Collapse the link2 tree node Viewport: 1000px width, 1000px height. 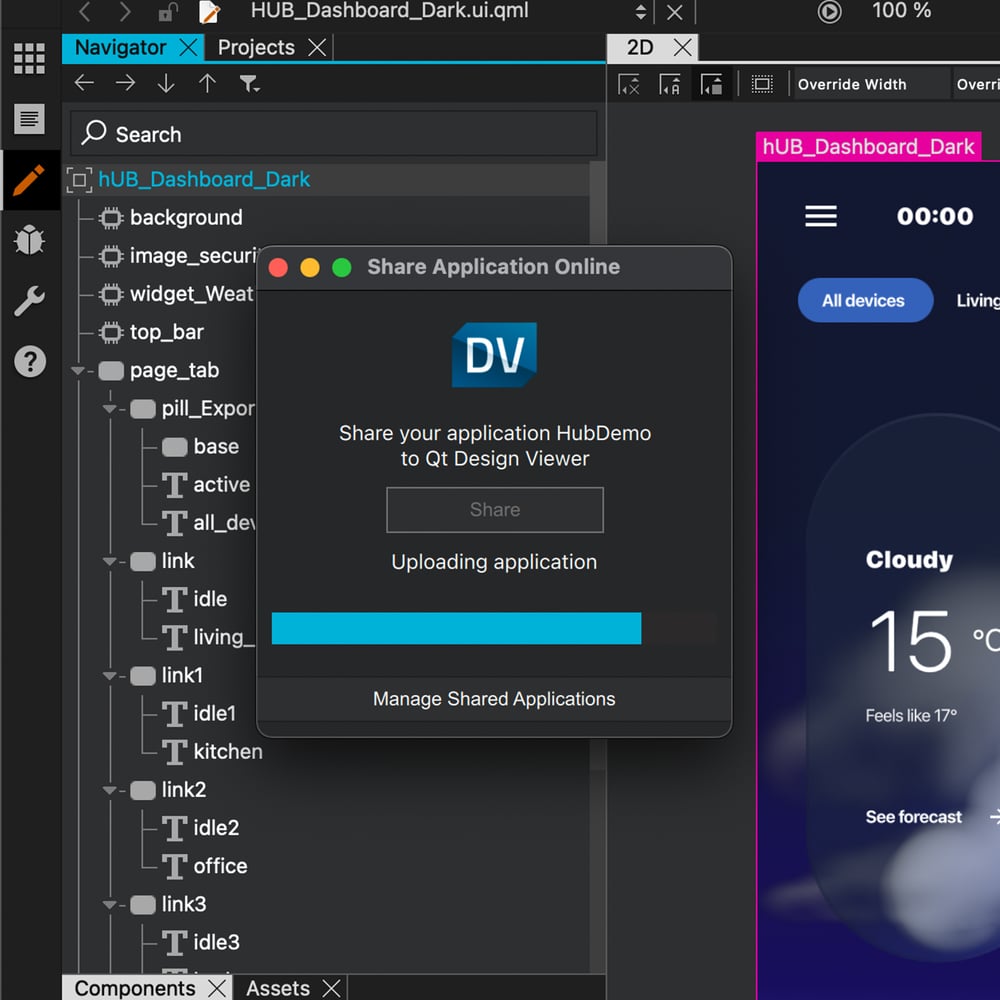[110, 791]
